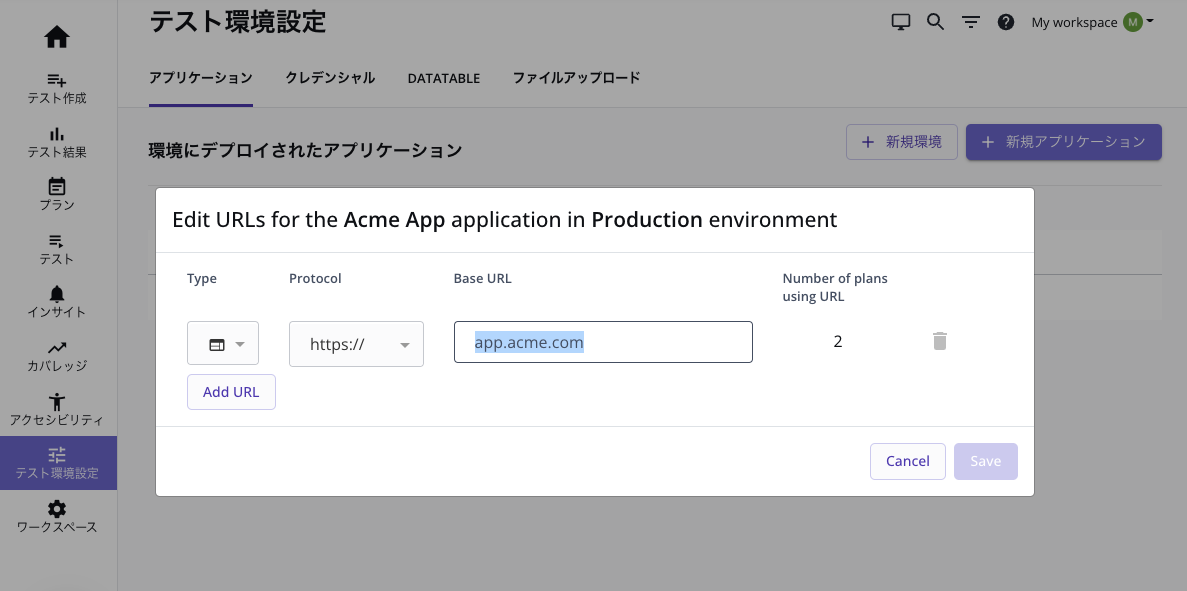This screenshot has height=591, width=1187.
Task: Open アクセシビリティ in sidebar
Action: (x=57, y=409)
